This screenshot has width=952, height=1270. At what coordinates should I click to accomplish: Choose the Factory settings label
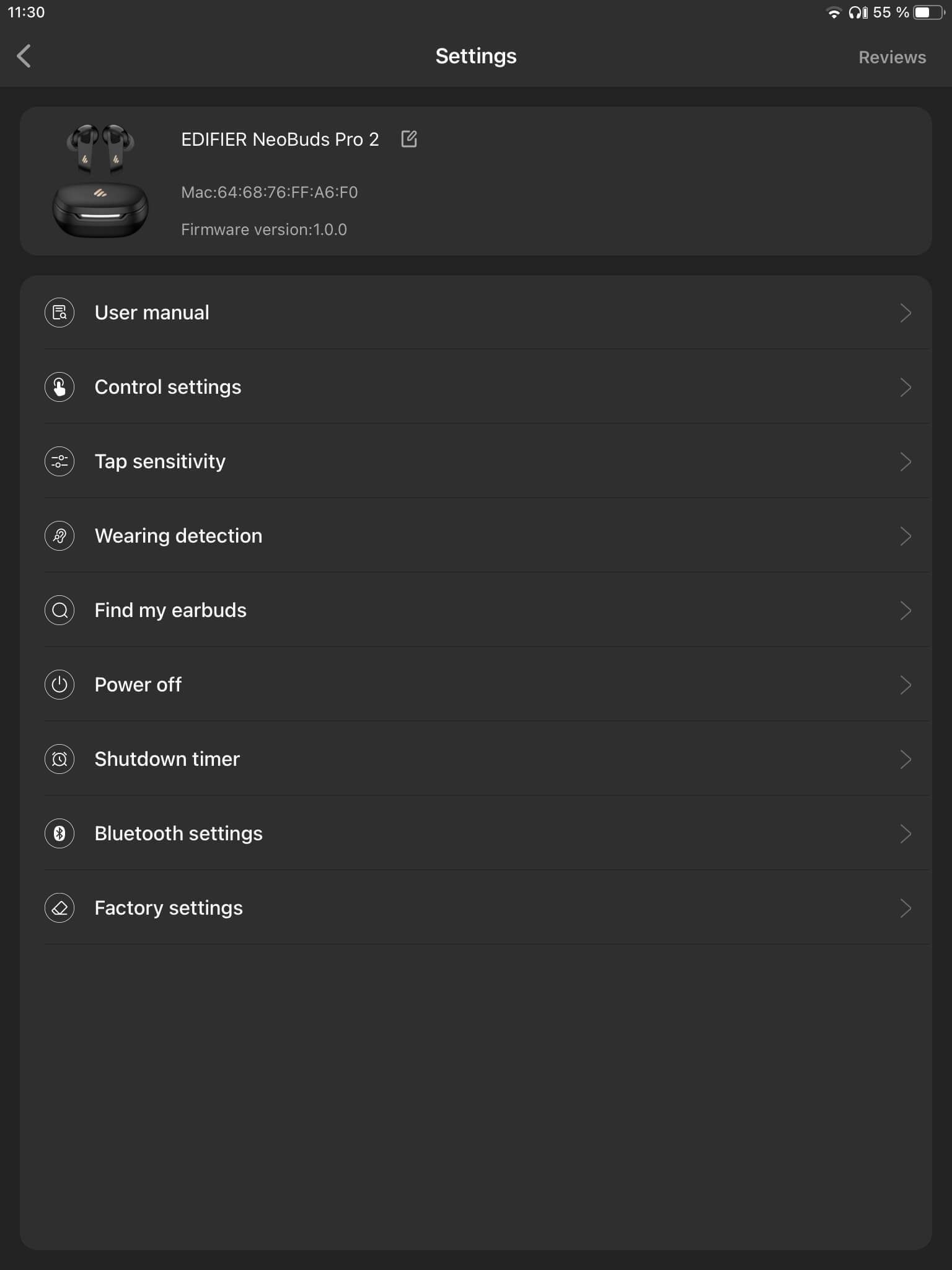point(169,908)
